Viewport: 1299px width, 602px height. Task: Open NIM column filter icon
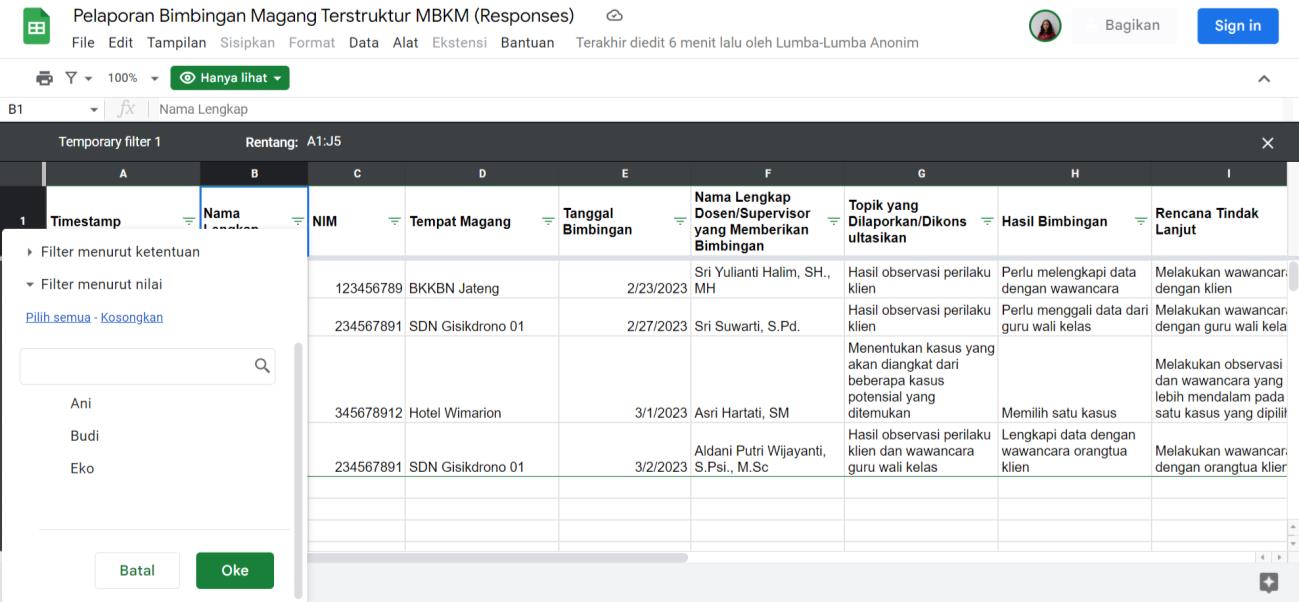click(394, 222)
